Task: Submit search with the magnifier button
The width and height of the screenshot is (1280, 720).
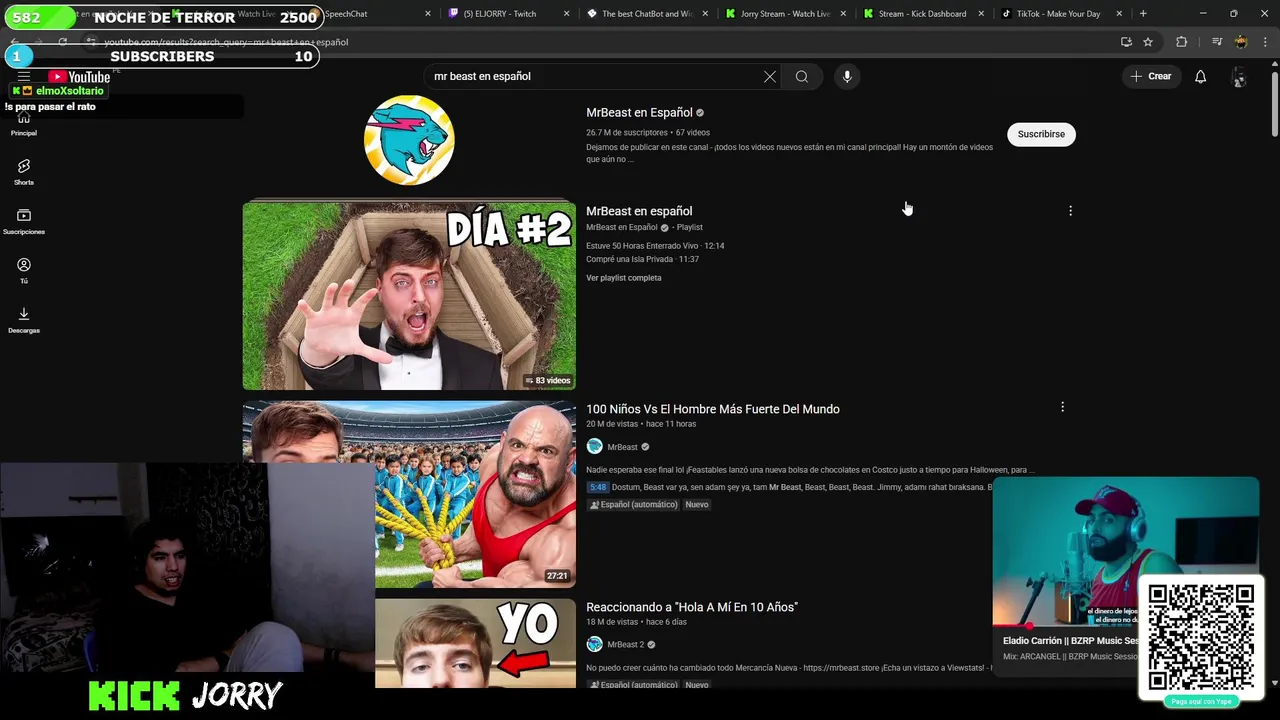Action: click(802, 77)
